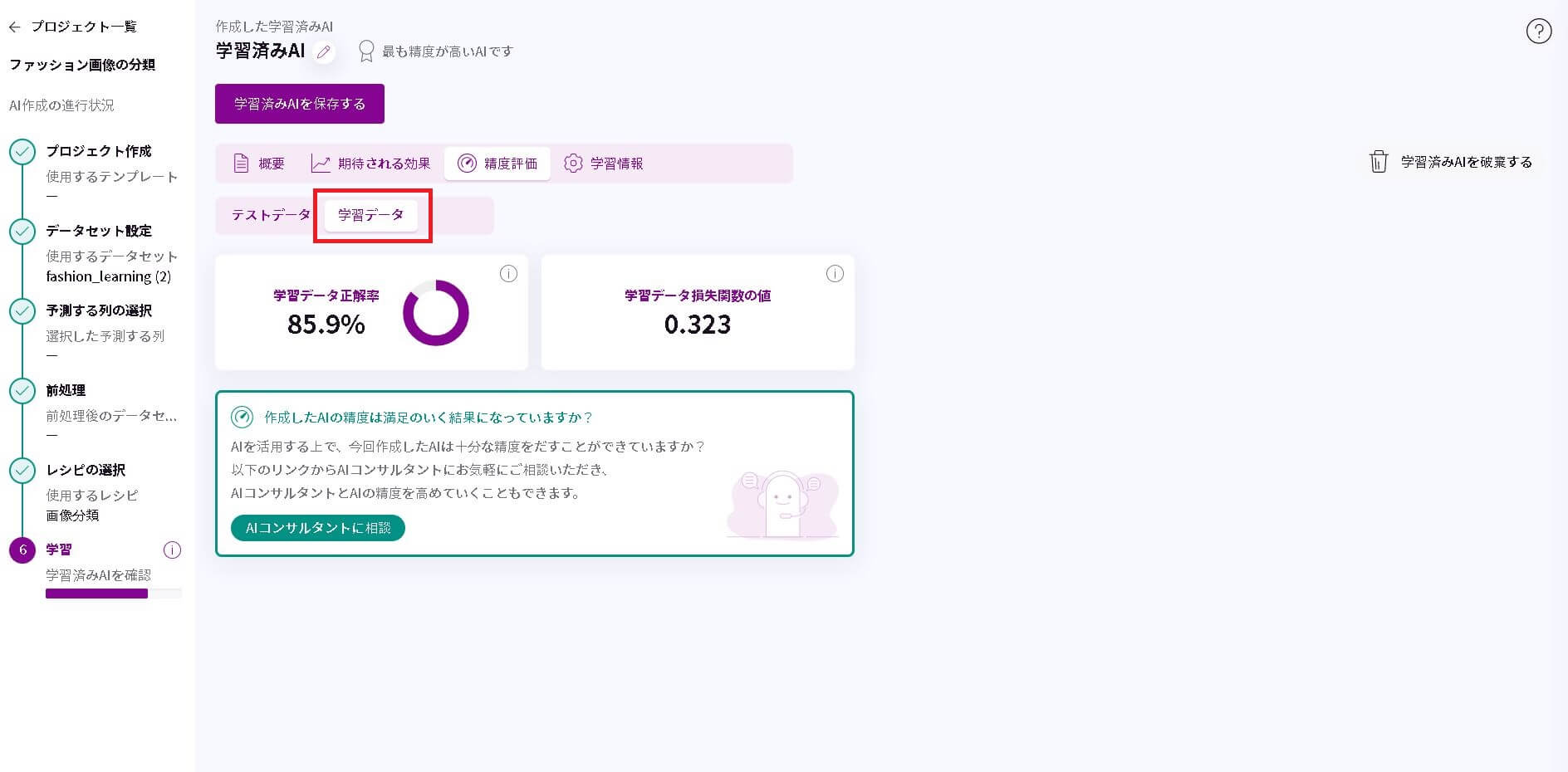Image resolution: width=1568 pixels, height=772 pixels.
Task: Click the checkmark circle for 予測する列の選択
Action: [22, 311]
